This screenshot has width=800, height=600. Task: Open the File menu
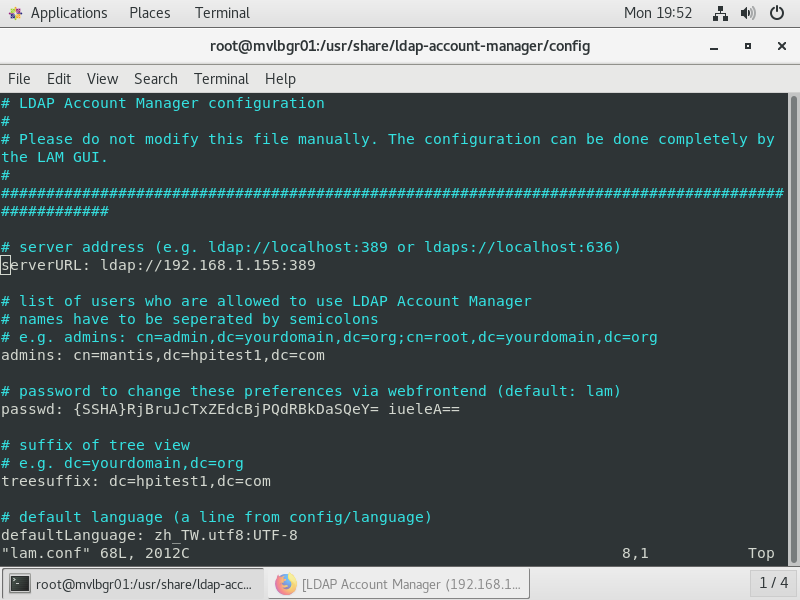click(19, 79)
